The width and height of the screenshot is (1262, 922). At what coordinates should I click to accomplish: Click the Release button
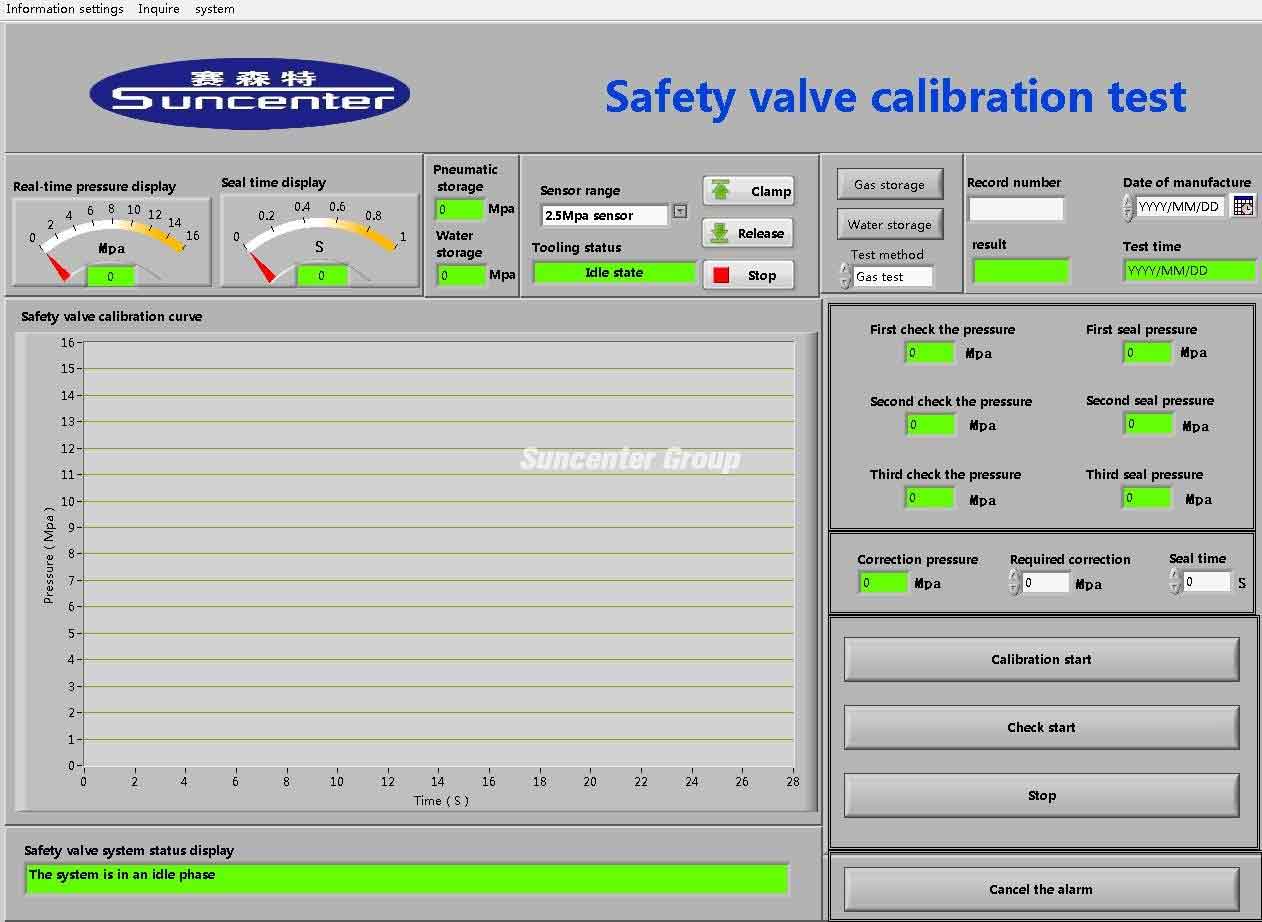point(748,233)
